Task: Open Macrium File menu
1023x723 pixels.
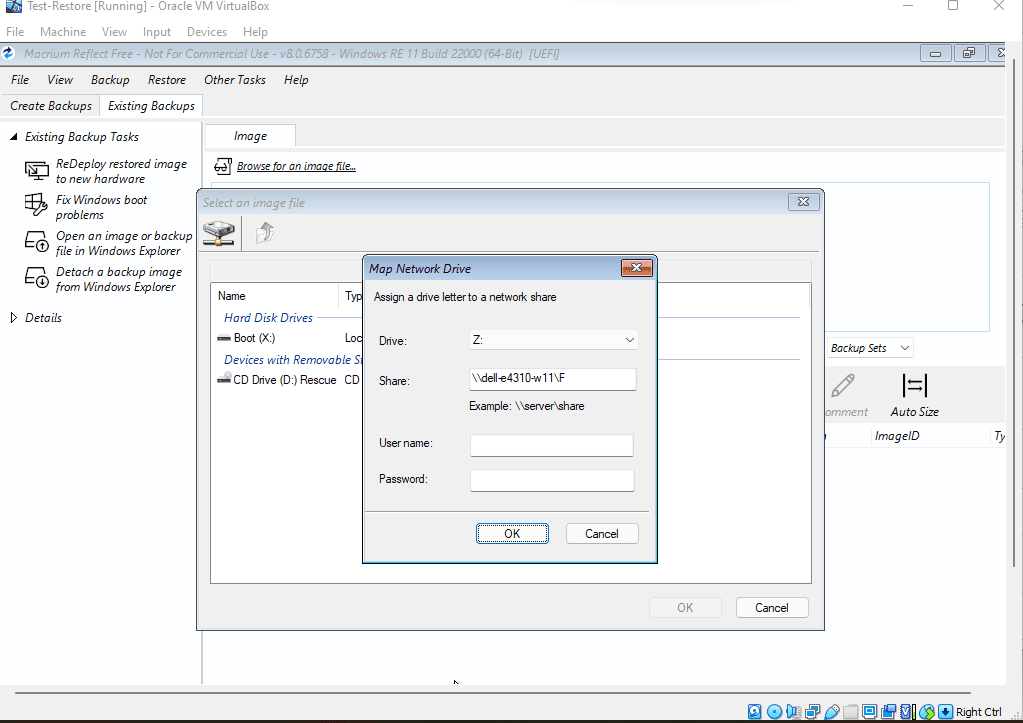Action: pyautogui.click(x=20, y=80)
